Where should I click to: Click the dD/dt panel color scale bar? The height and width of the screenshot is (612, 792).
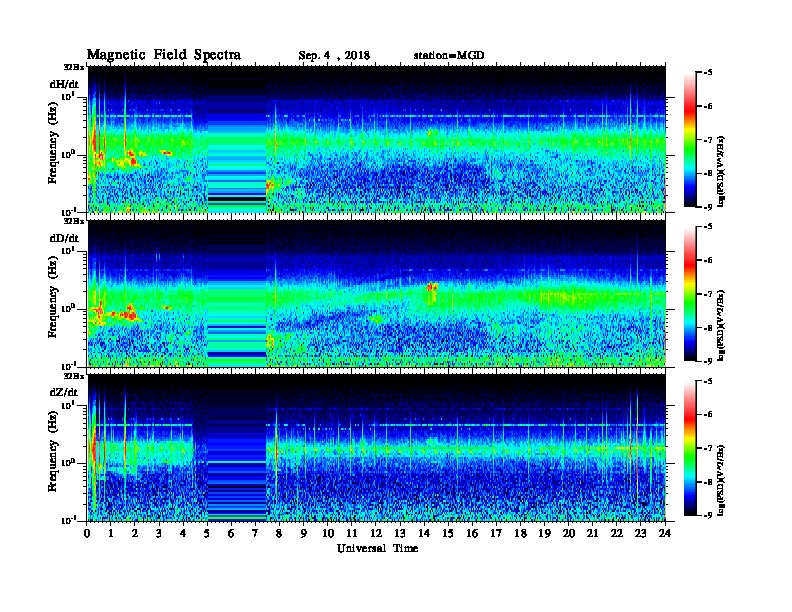point(690,294)
